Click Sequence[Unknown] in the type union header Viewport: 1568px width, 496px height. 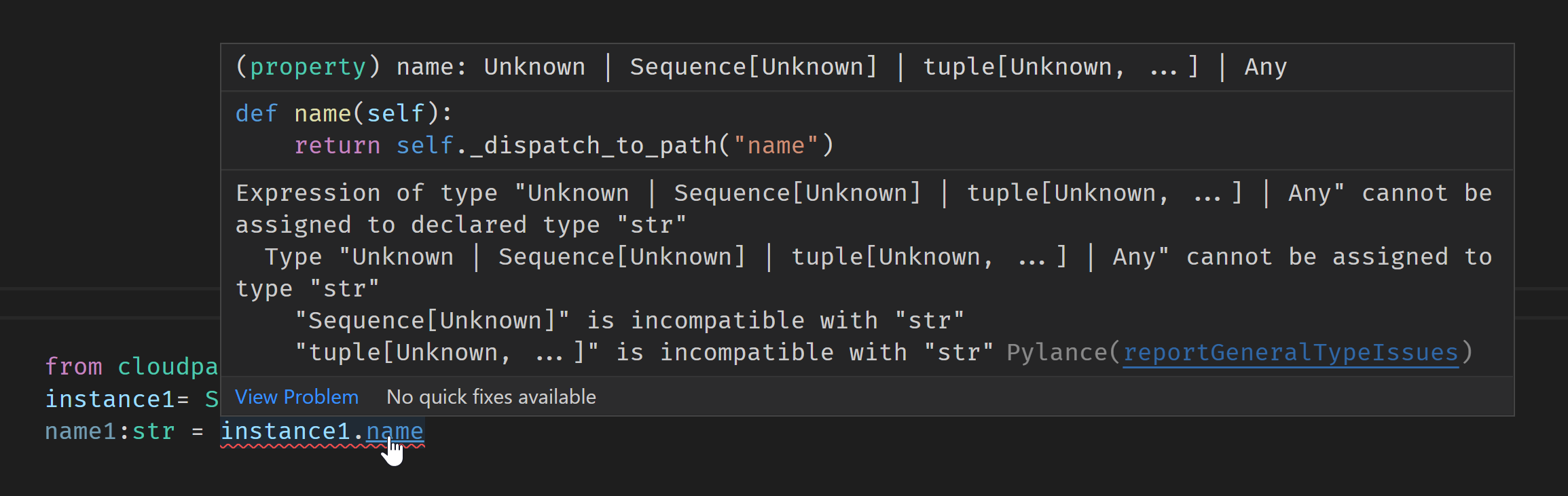752,66
